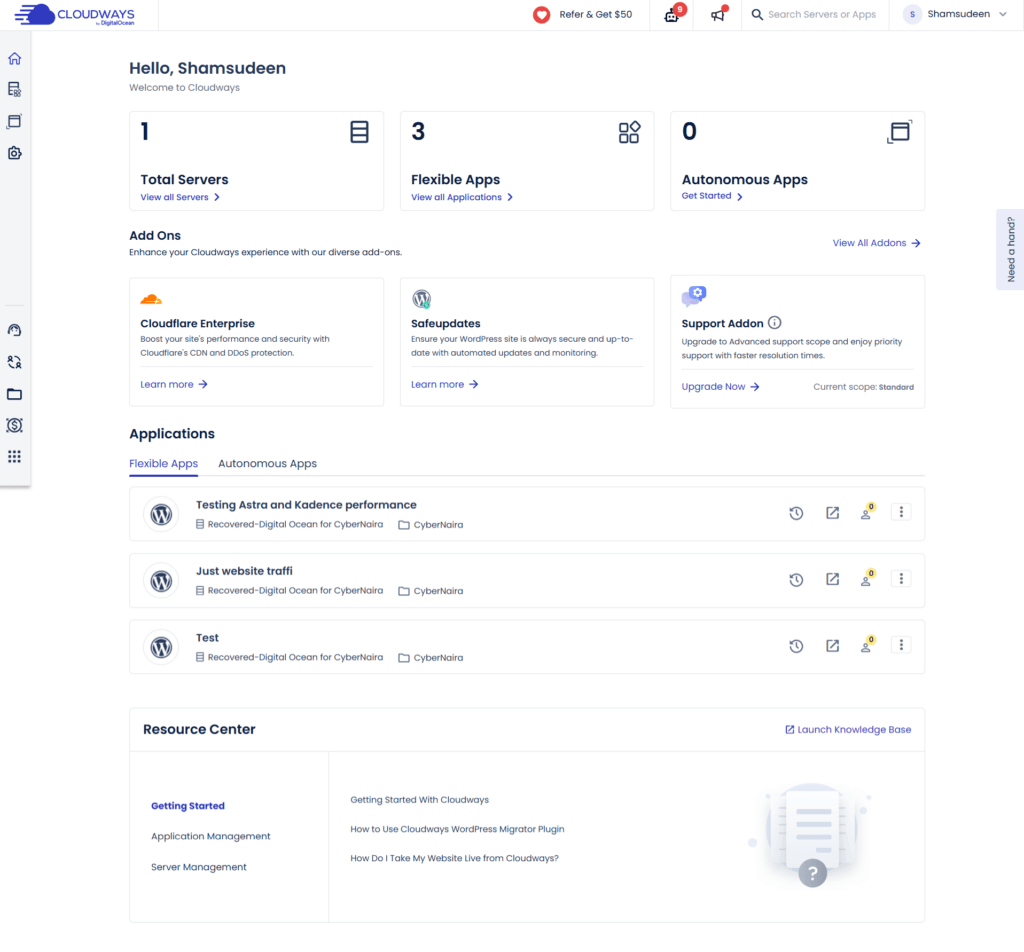The width and height of the screenshot is (1024, 952).
Task: Switch to Flexible Apps tab
Action: pos(163,464)
